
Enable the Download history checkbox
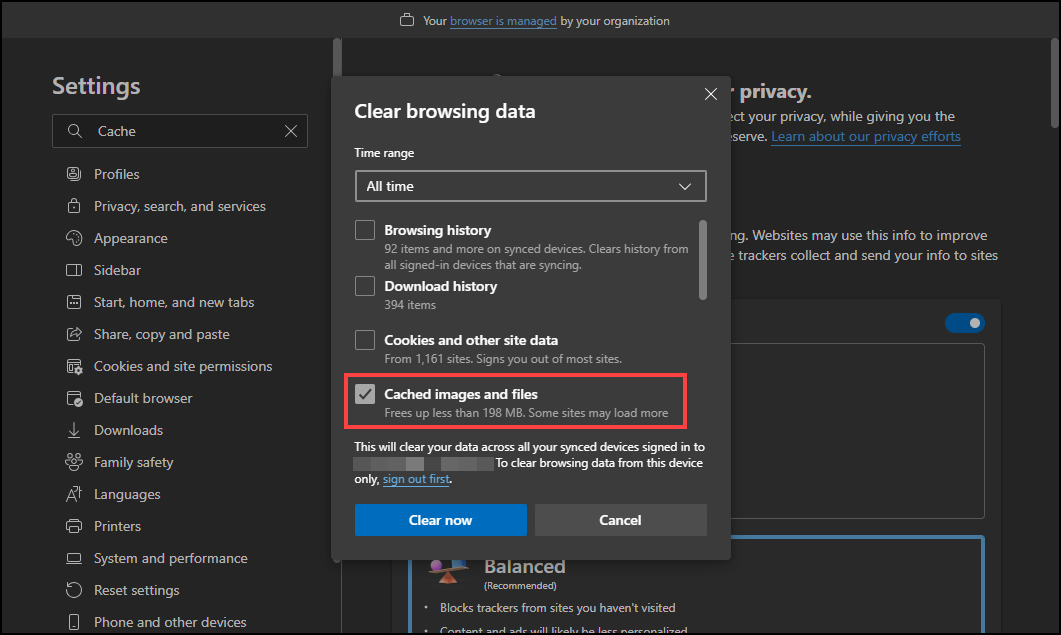point(365,286)
